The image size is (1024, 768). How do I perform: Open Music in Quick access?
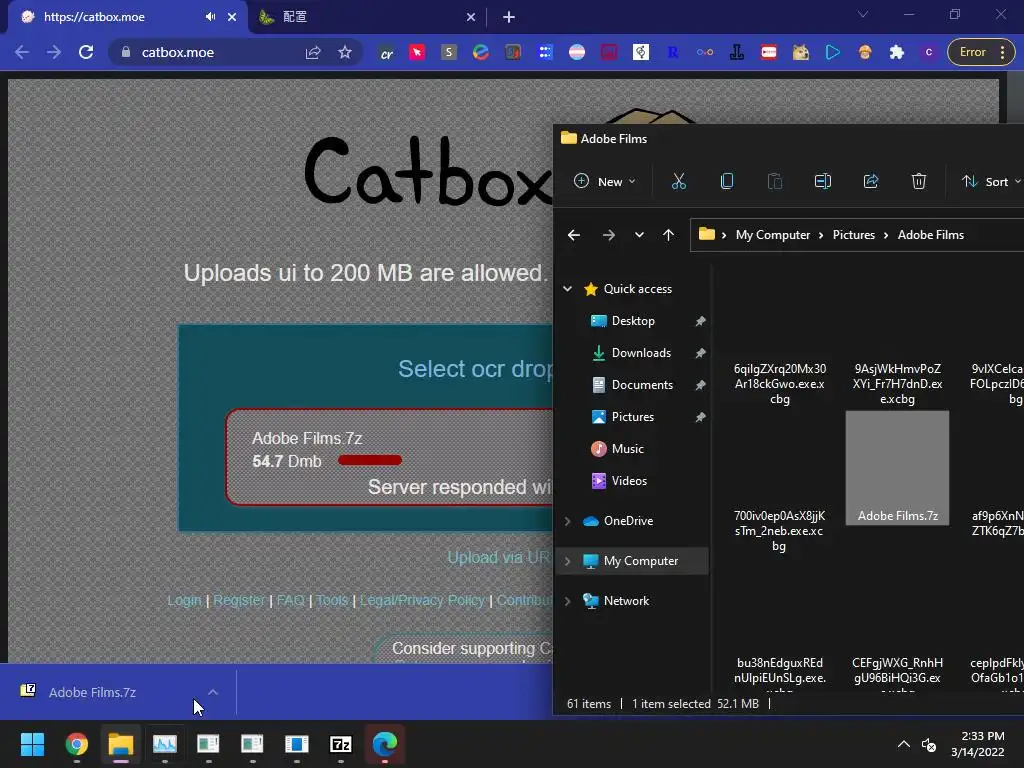[628, 449]
